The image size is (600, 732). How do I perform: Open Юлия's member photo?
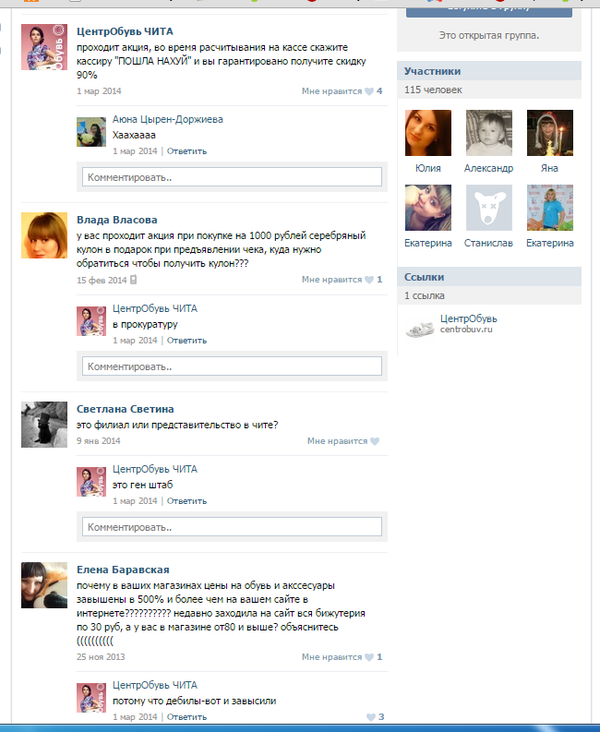[x=428, y=133]
